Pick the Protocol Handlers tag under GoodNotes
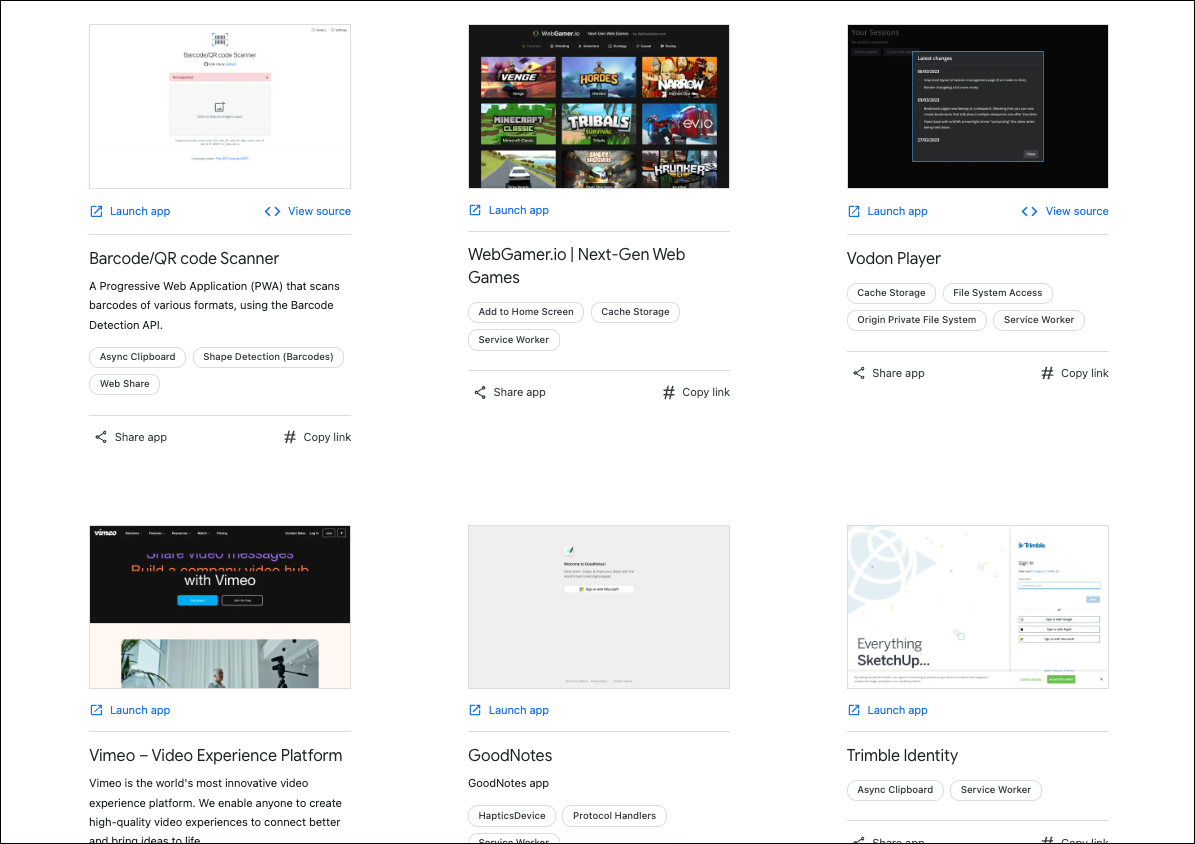This screenshot has height=844, width=1195. coord(614,816)
